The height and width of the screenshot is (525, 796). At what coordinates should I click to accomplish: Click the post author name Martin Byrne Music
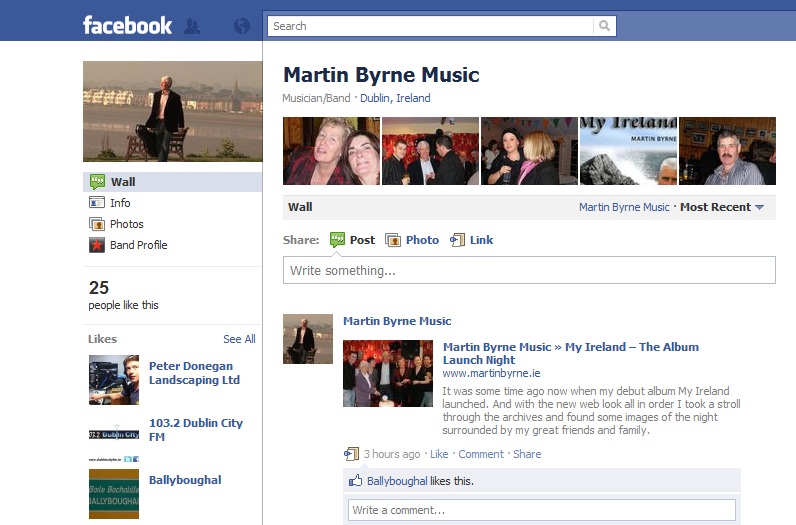[x=397, y=321]
